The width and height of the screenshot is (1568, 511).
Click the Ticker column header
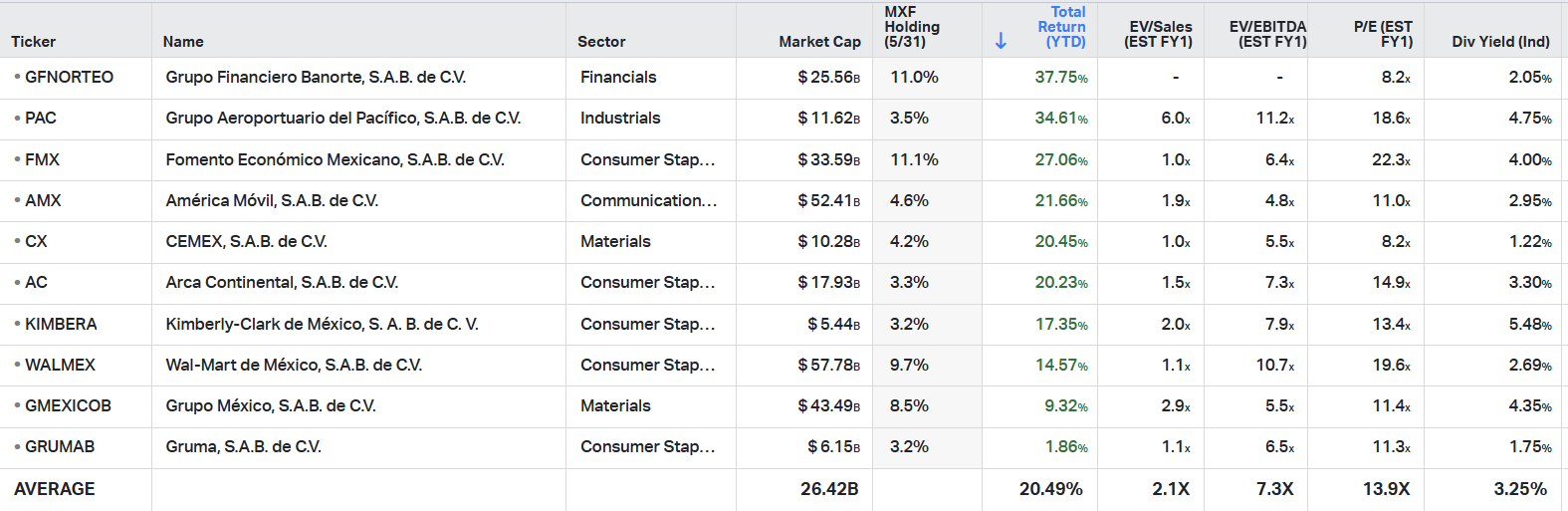34,42
